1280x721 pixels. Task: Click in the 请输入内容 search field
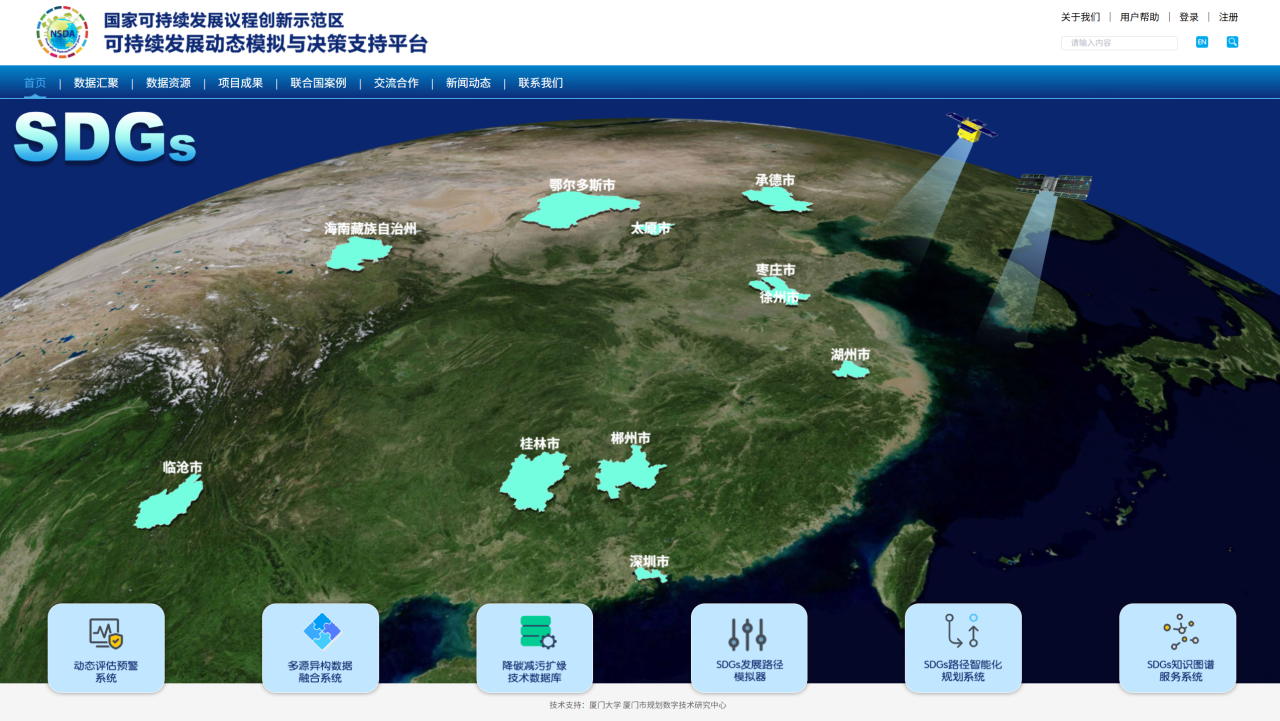click(1118, 43)
